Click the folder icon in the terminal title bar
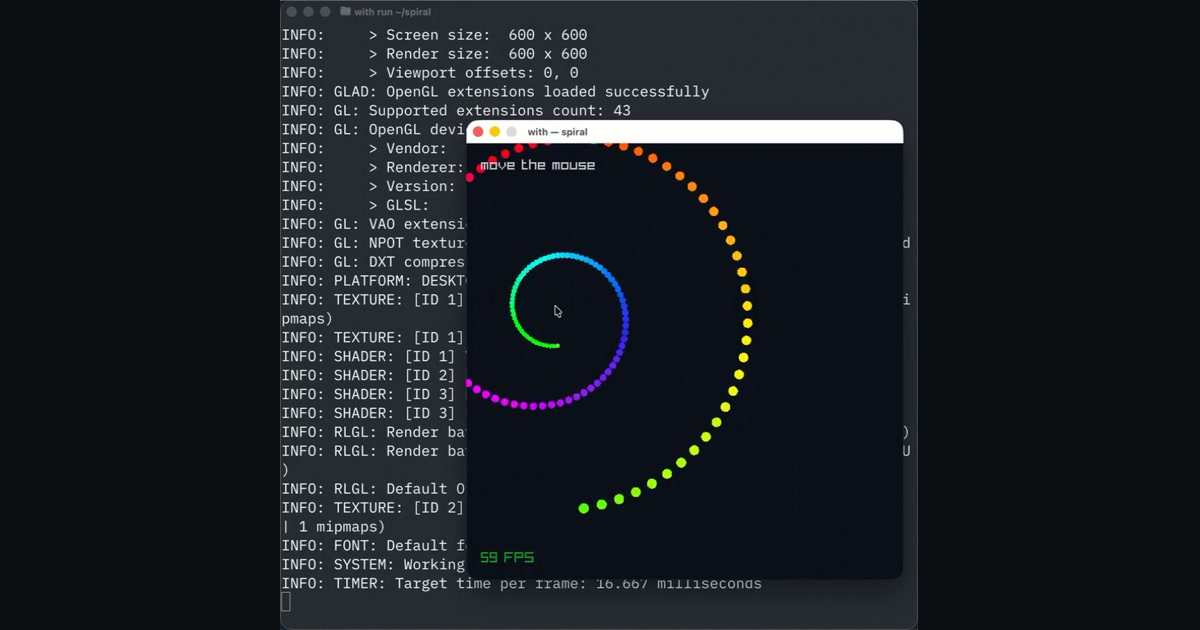The width and height of the screenshot is (1200, 630). click(345, 12)
